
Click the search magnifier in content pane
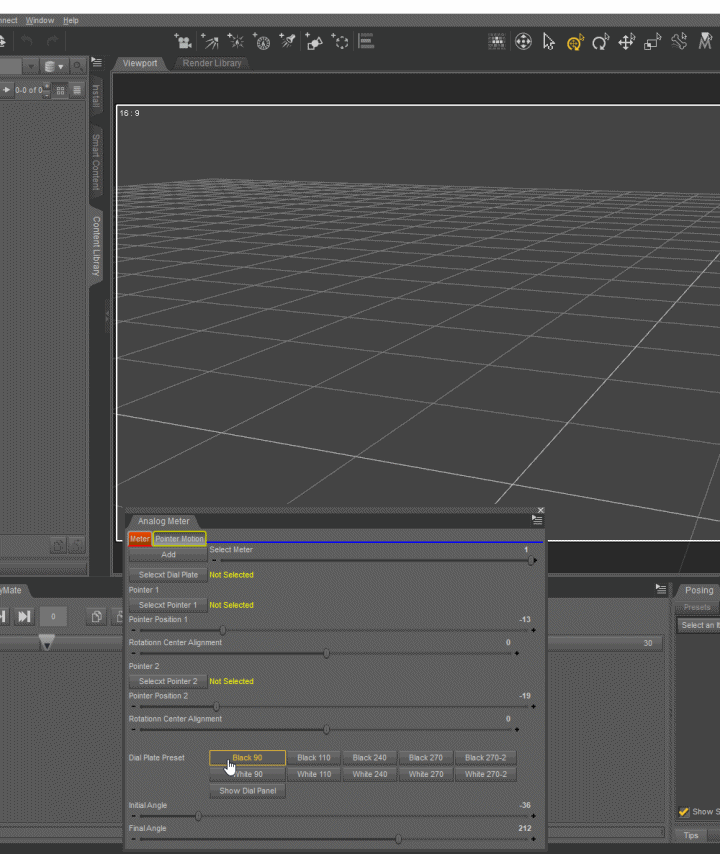pos(78,66)
